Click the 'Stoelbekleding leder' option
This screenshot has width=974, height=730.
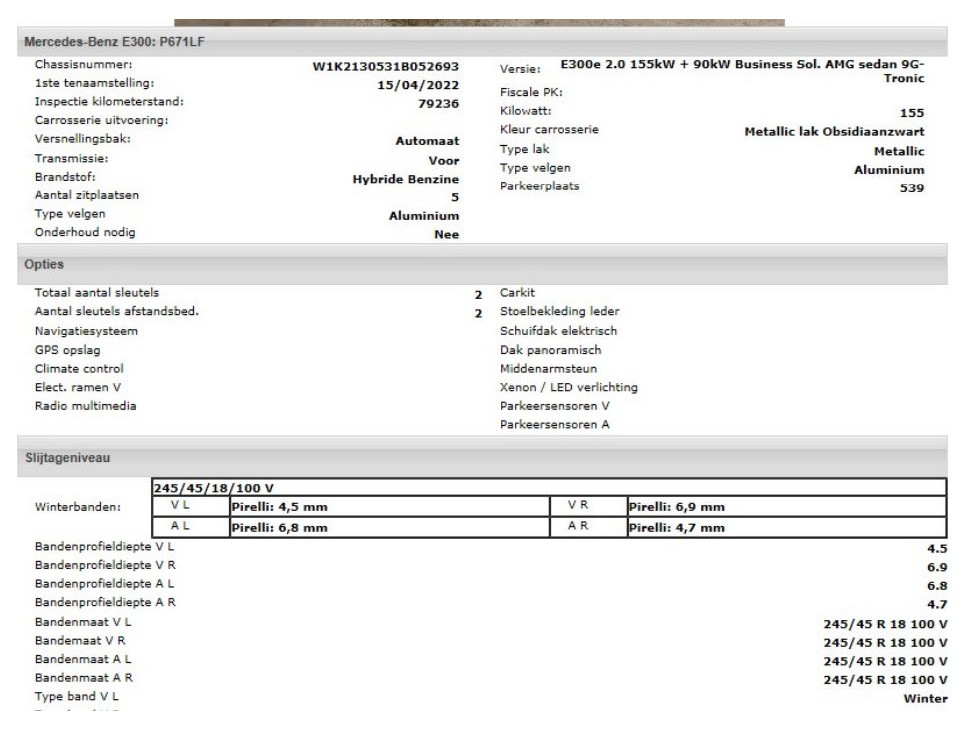pos(560,311)
